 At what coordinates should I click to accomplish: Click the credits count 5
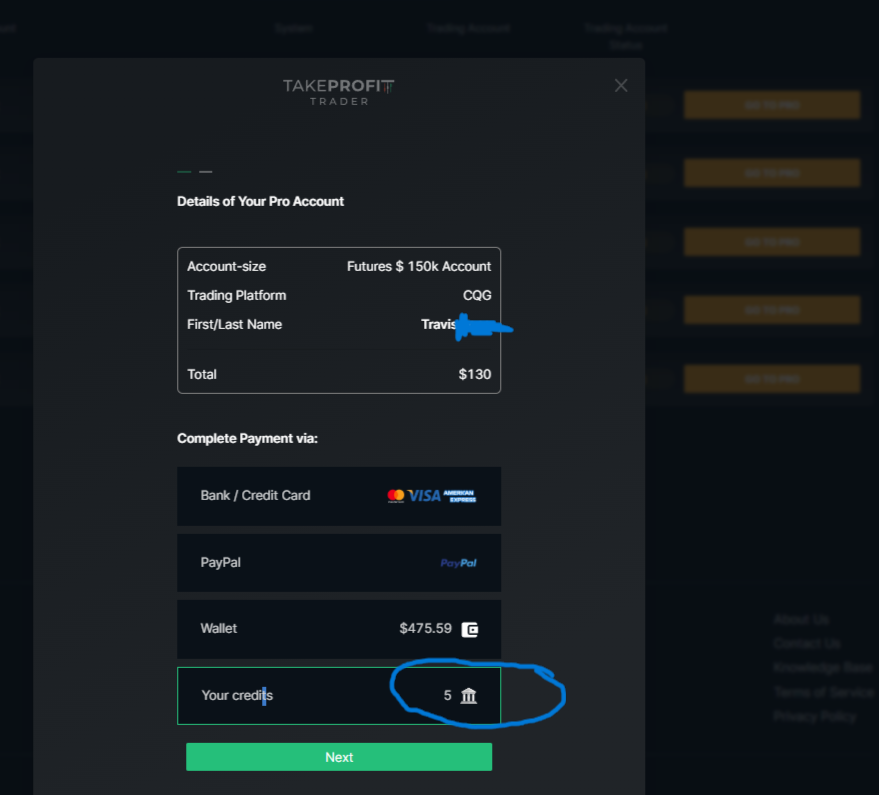[x=447, y=696]
